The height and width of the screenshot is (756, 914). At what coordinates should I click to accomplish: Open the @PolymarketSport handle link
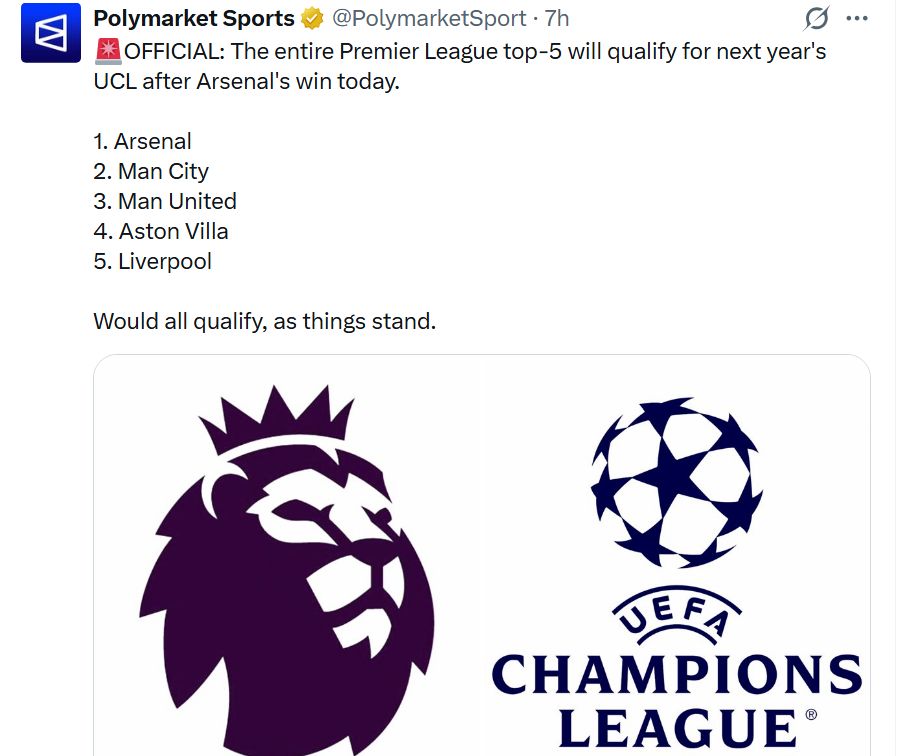coord(429,18)
